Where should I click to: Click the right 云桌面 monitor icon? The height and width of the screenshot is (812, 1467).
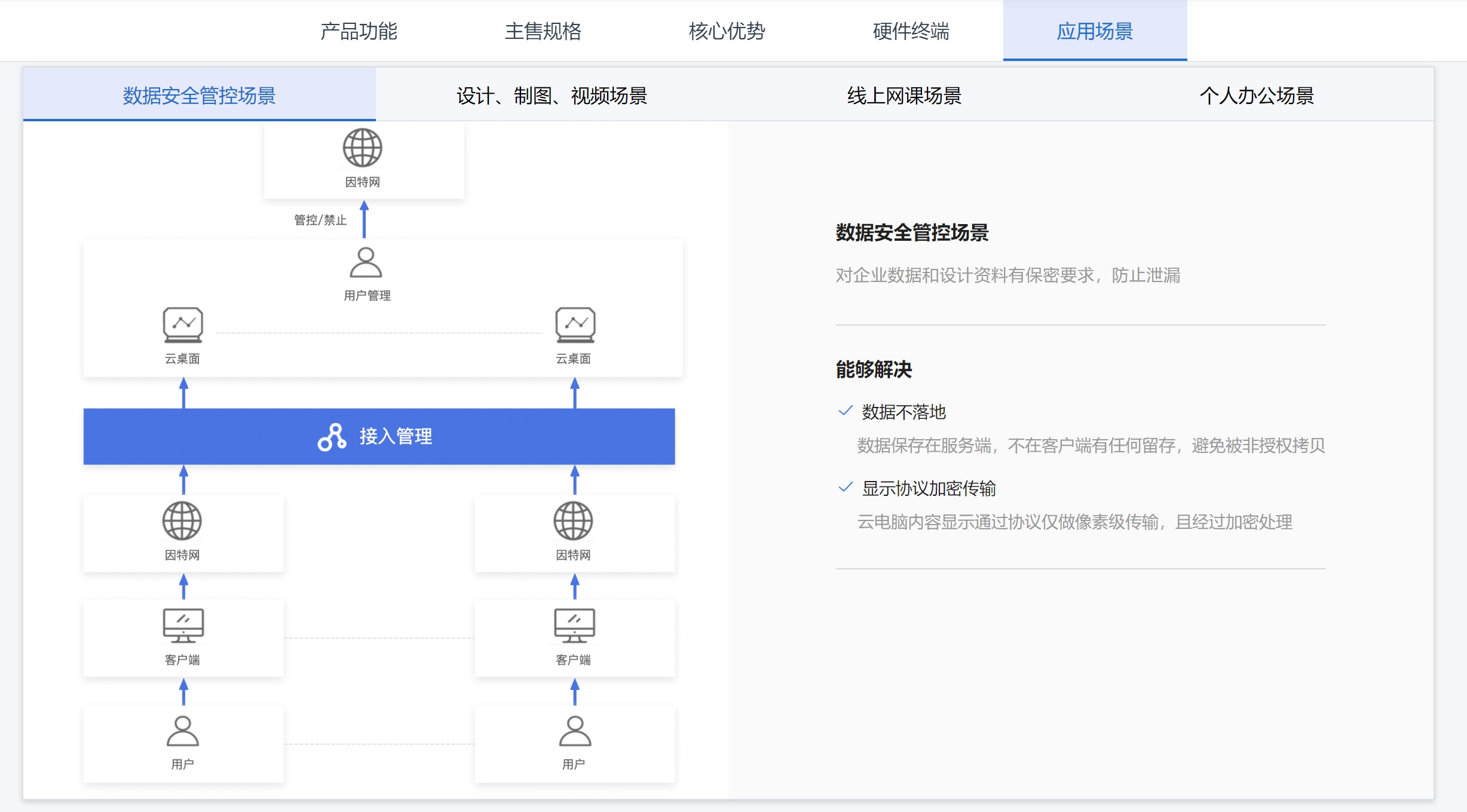coord(575,325)
